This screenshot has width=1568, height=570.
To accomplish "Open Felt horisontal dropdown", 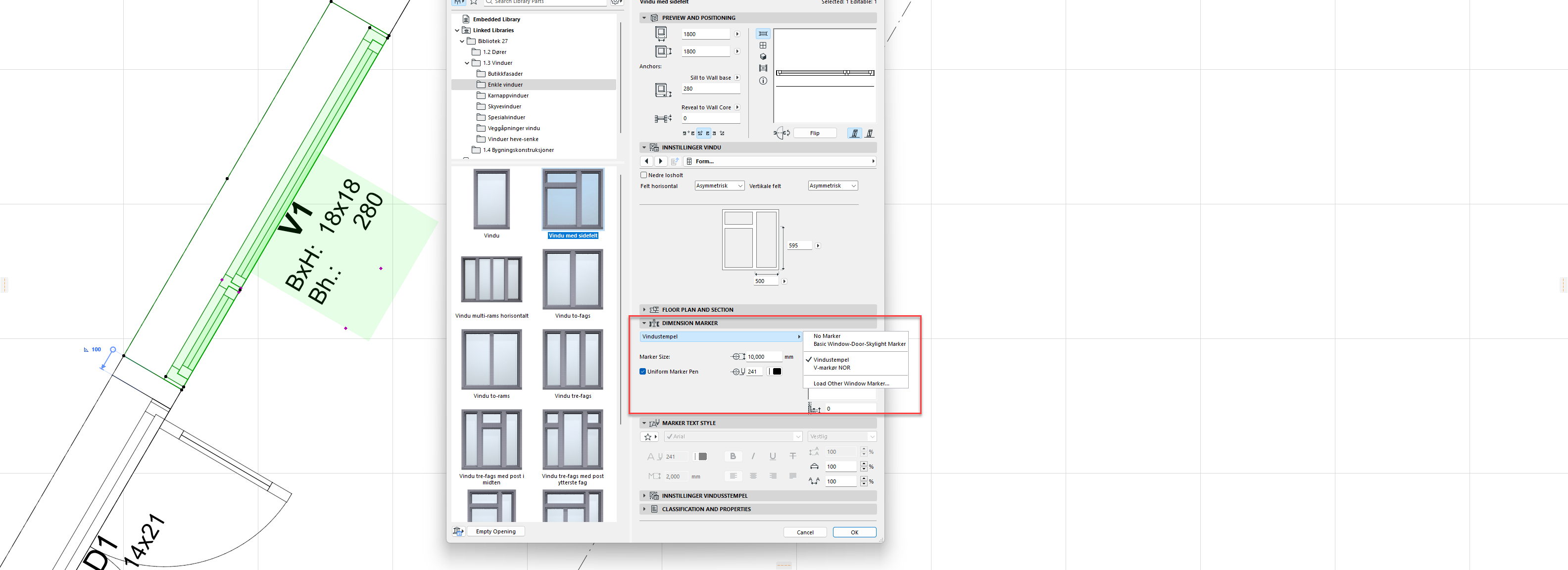I will pos(719,186).
